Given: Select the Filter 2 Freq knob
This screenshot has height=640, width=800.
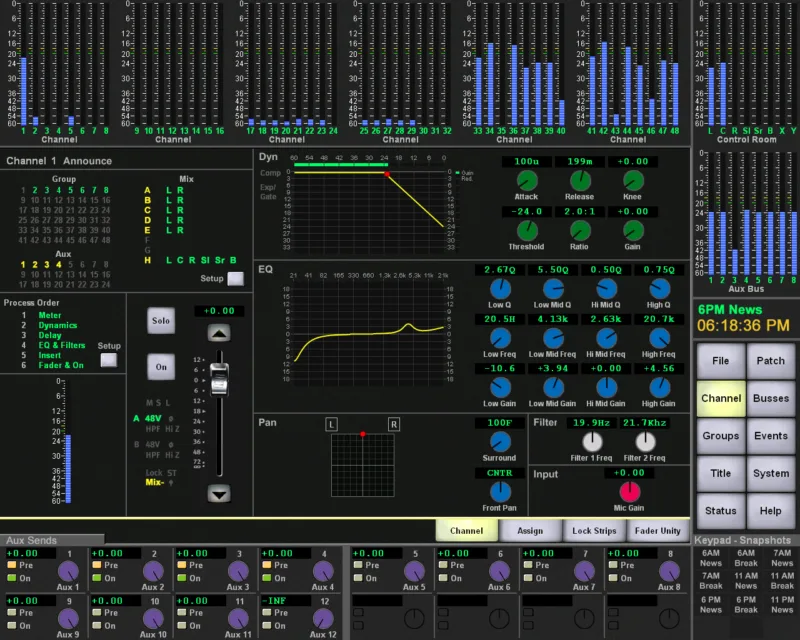Looking at the screenshot, I should click(645, 442).
